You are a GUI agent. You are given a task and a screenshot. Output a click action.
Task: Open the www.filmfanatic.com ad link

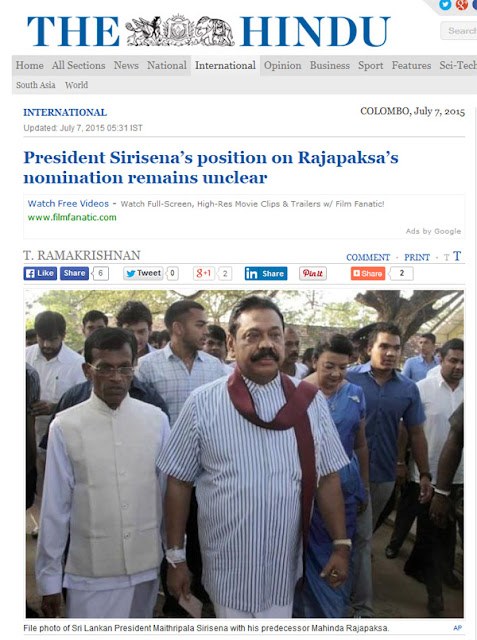click(x=72, y=217)
